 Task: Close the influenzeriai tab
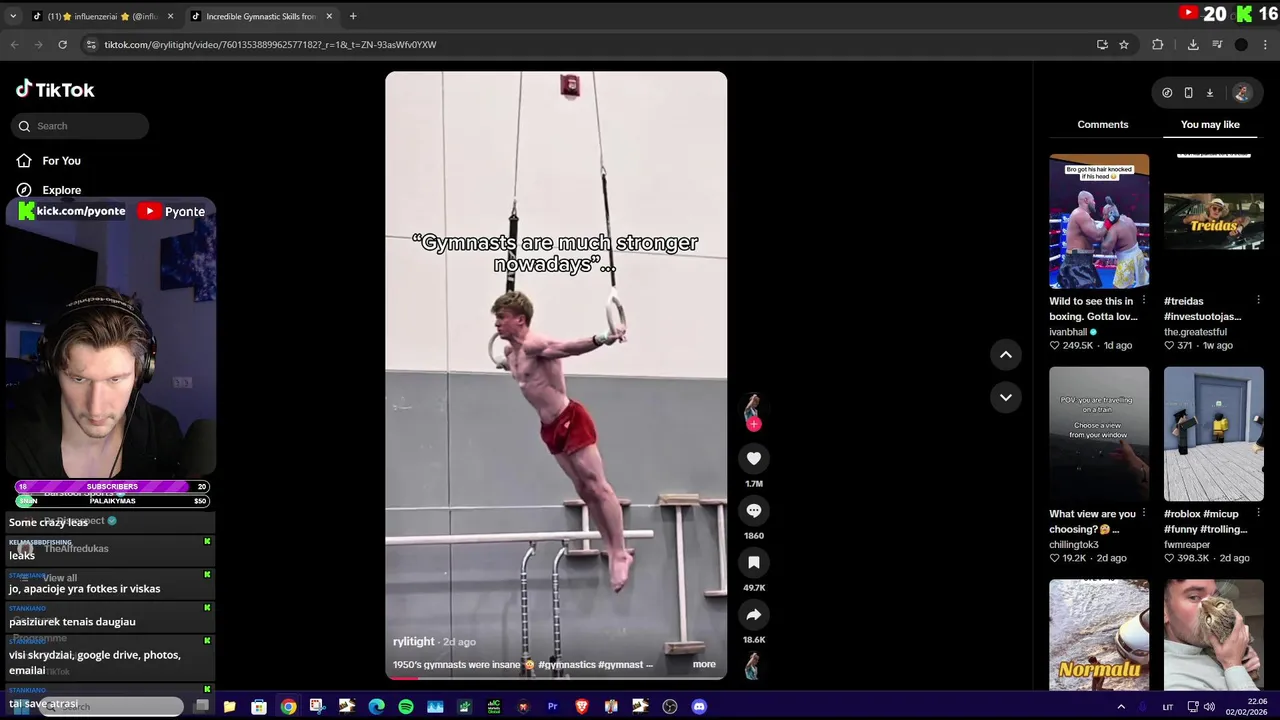[x=170, y=16]
